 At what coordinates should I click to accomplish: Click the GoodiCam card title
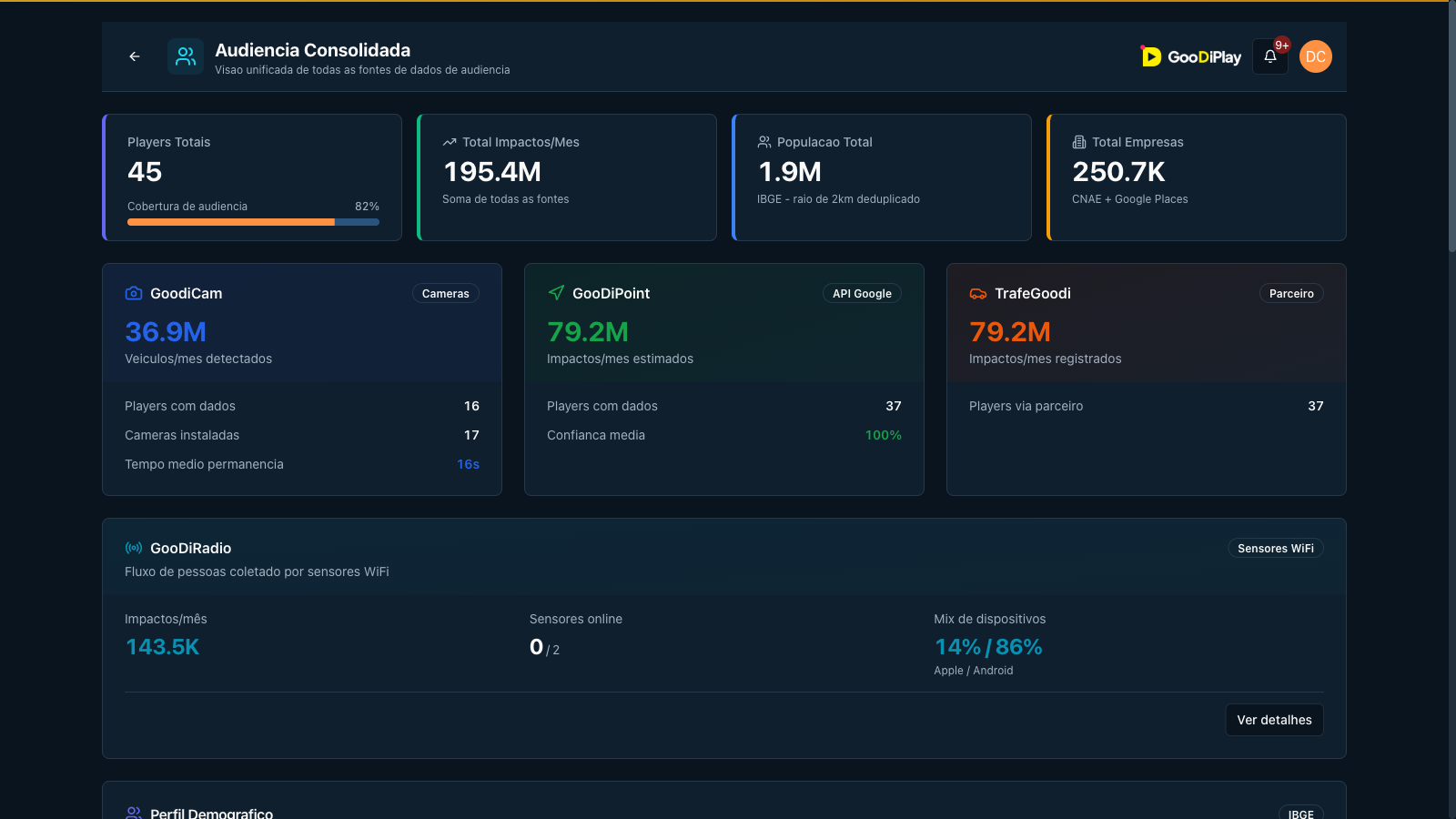click(x=187, y=293)
